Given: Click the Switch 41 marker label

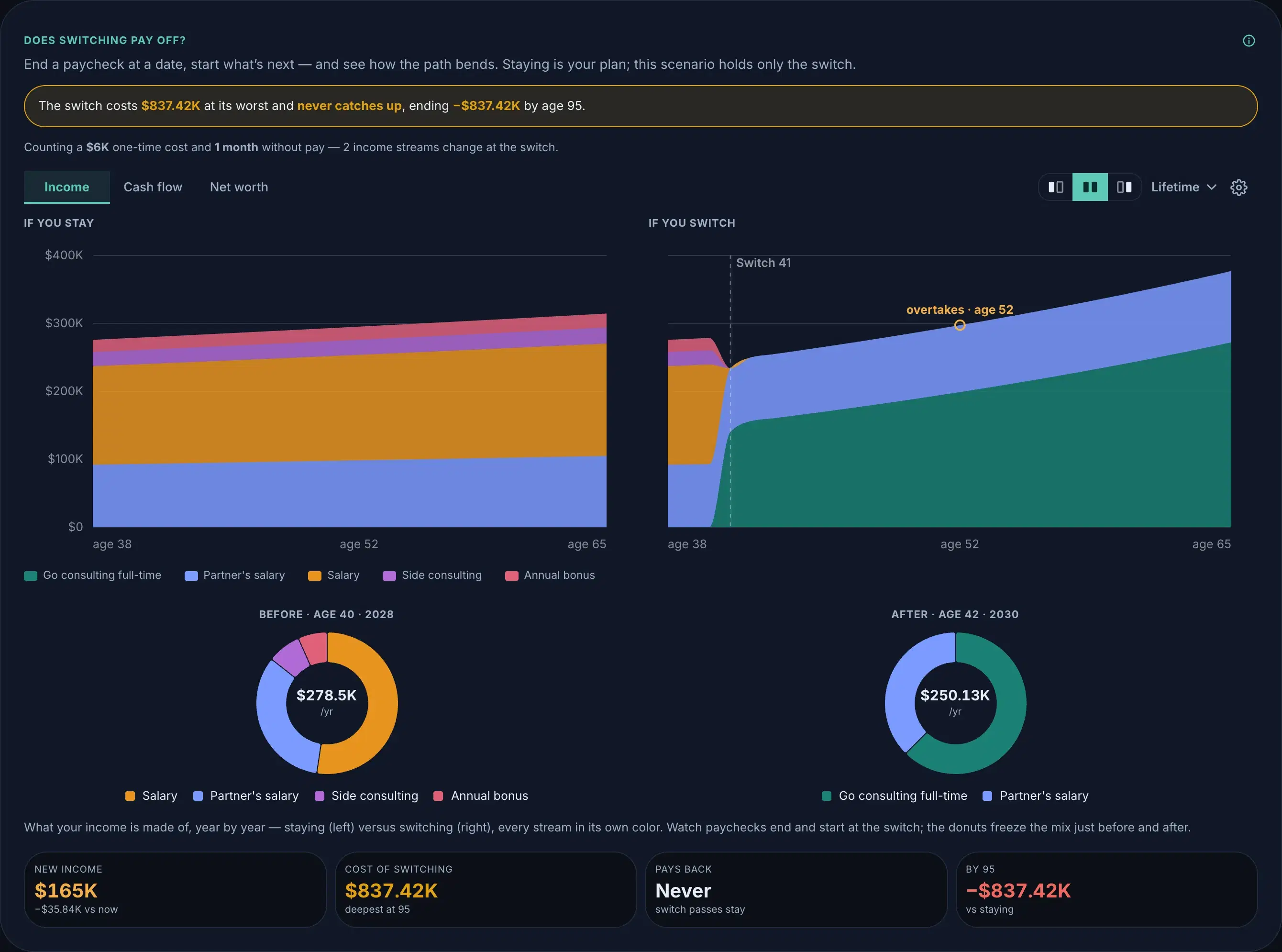Looking at the screenshot, I should [x=763, y=263].
